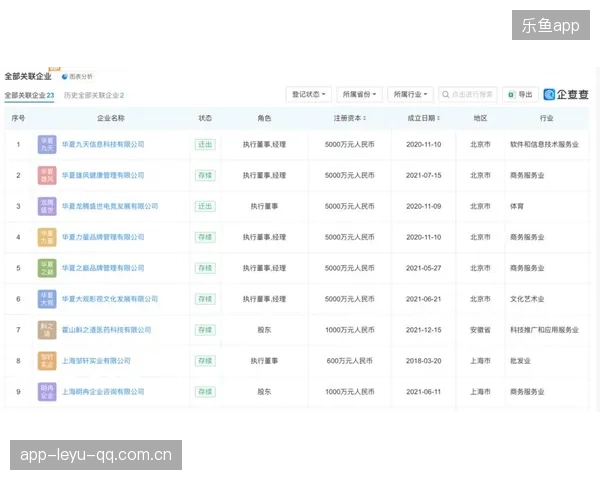This screenshot has width=600, height=480.
Task: Click the 华夏雄风 company logo in row 2
Action: click(47, 176)
